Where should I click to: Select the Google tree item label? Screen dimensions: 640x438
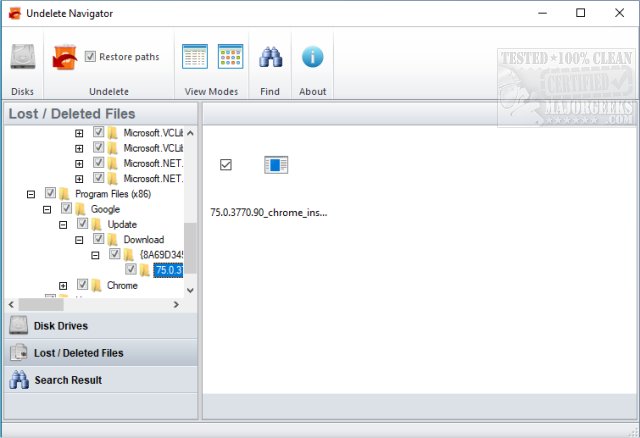tap(105, 209)
